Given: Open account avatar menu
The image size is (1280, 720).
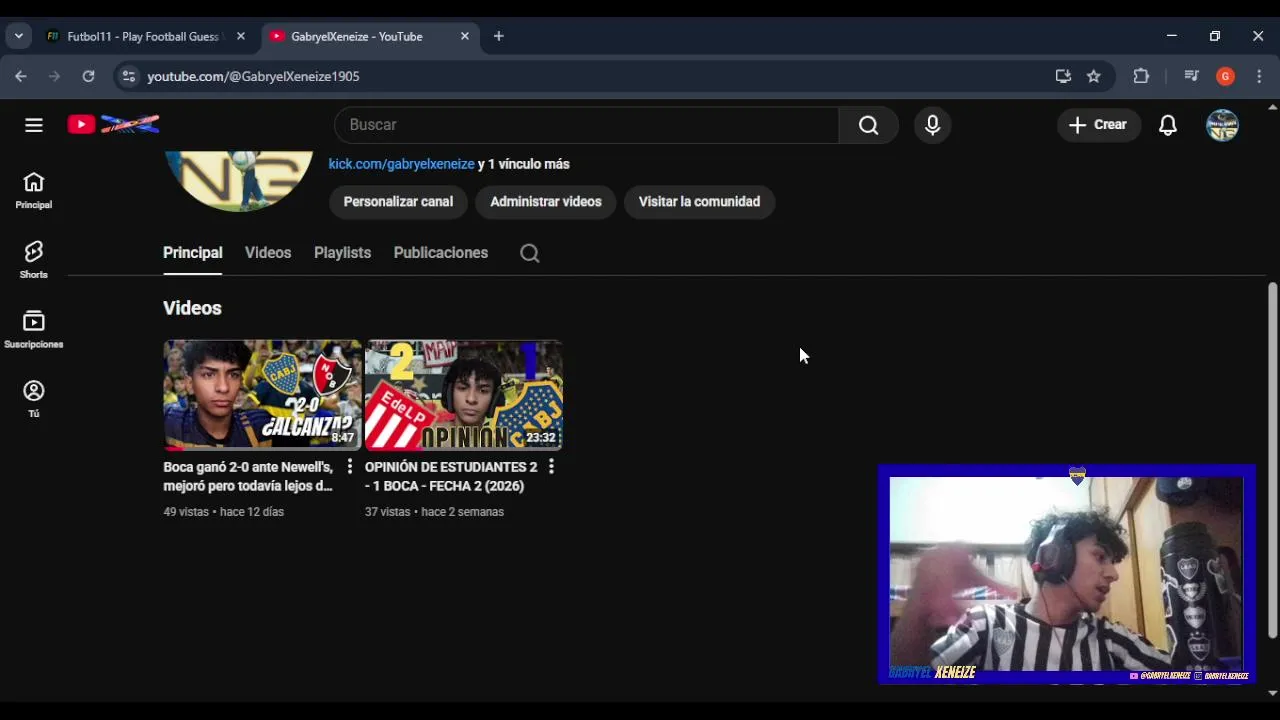Looking at the screenshot, I should click(x=1222, y=125).
